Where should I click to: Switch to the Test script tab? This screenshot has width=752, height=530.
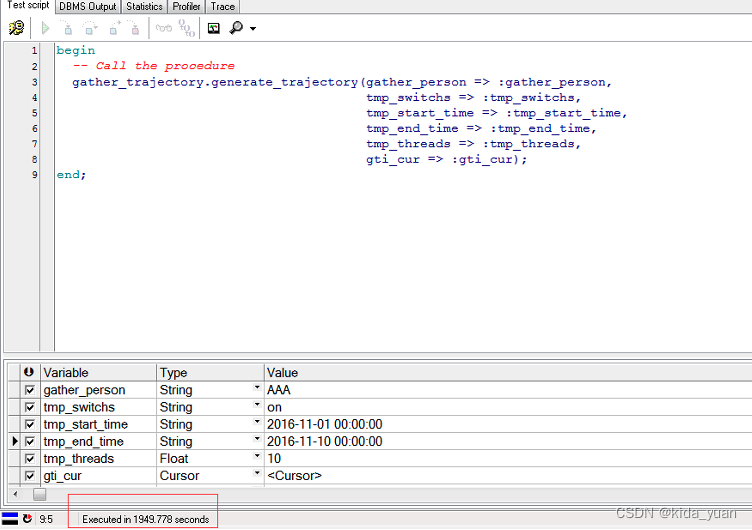(x=28, y=5)
